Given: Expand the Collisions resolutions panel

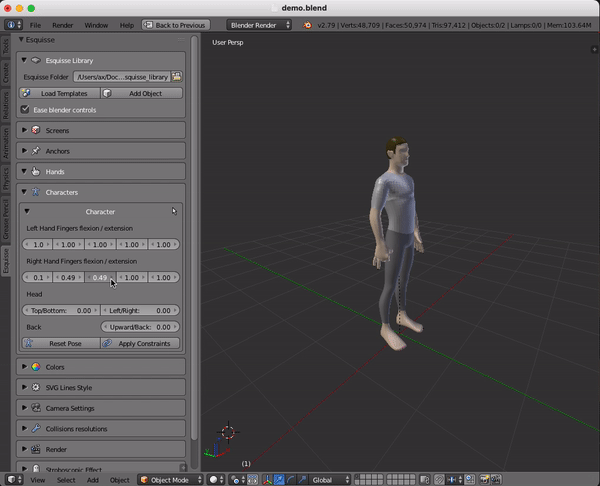Looking at the screenshot, I should (24, 429).
